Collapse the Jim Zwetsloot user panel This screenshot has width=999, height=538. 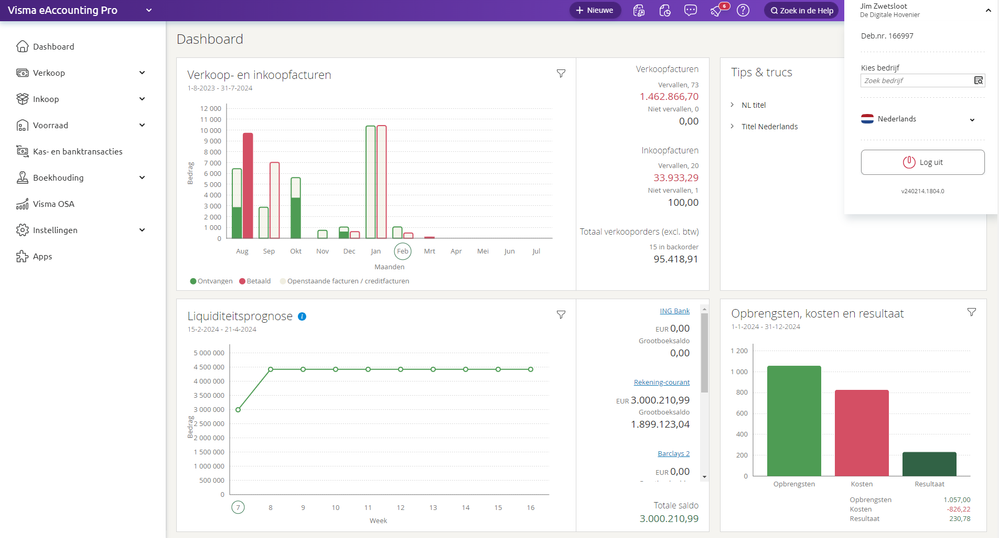point(988,10)
